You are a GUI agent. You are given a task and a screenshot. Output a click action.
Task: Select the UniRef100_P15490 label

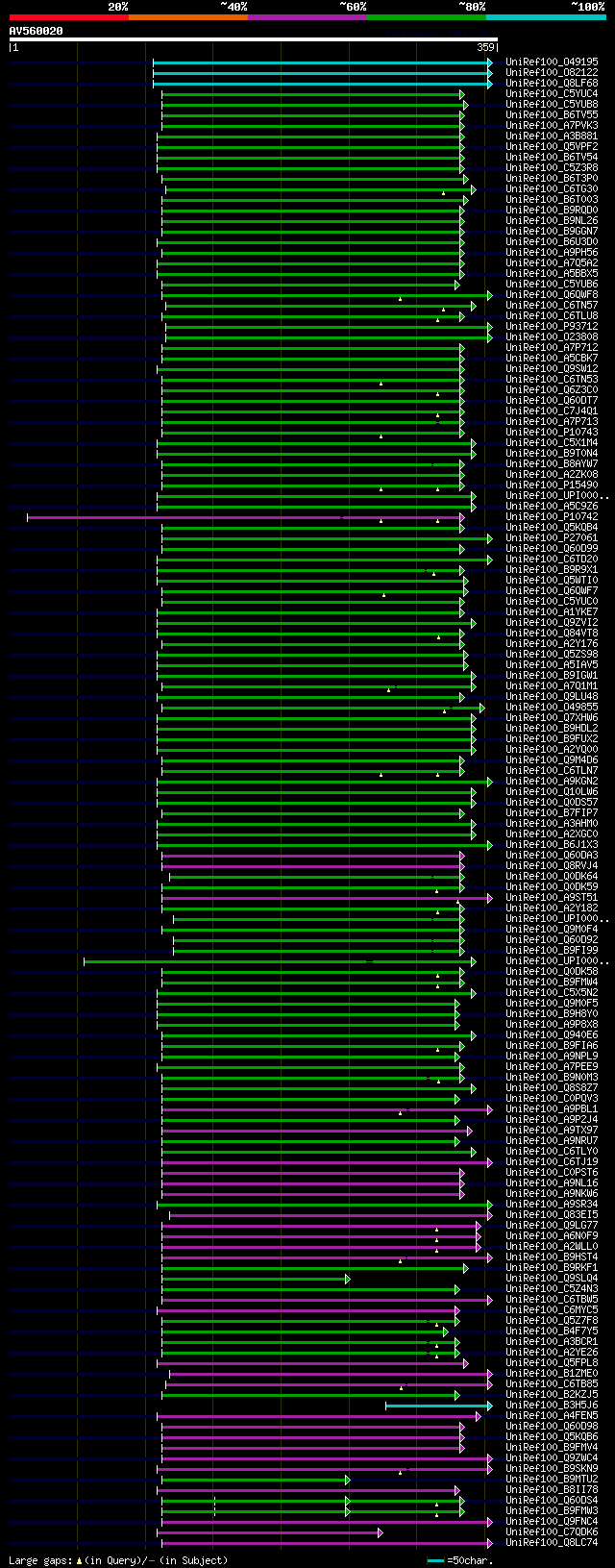(552, 485)
